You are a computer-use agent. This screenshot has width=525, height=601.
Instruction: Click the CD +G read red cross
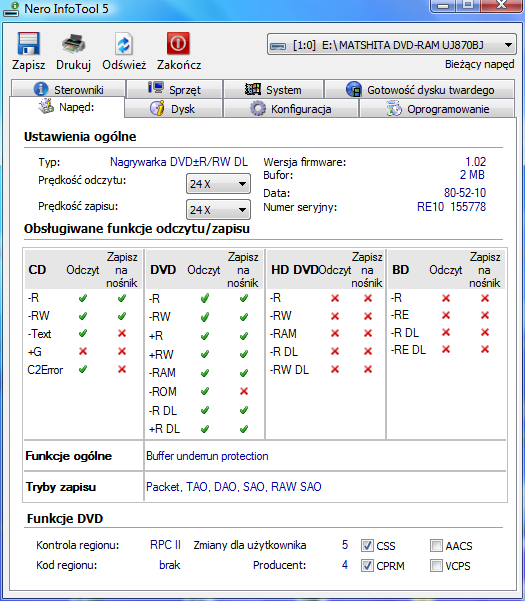click(83, 351)
